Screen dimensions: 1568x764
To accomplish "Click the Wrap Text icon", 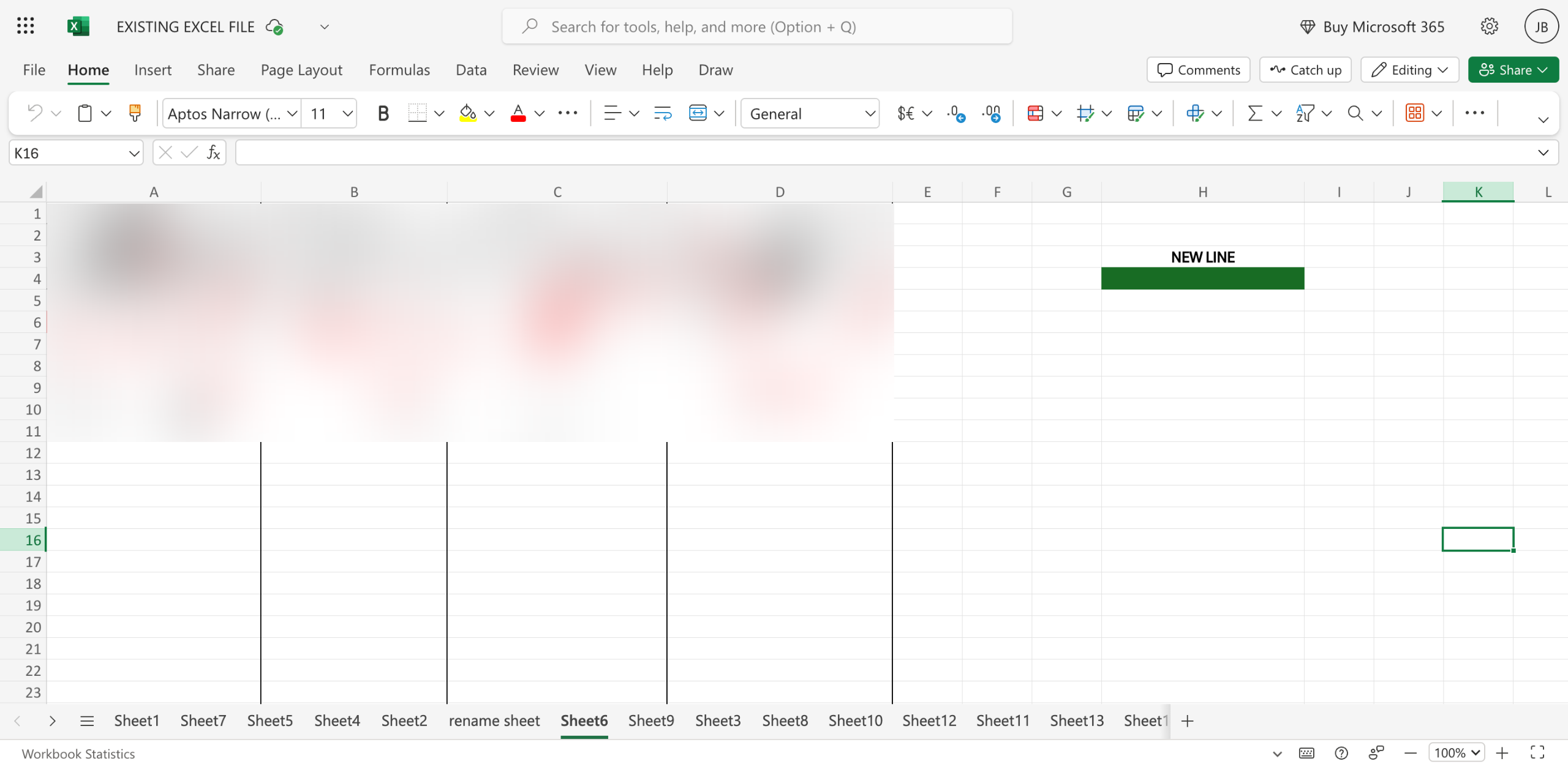I will click(663, 113).
